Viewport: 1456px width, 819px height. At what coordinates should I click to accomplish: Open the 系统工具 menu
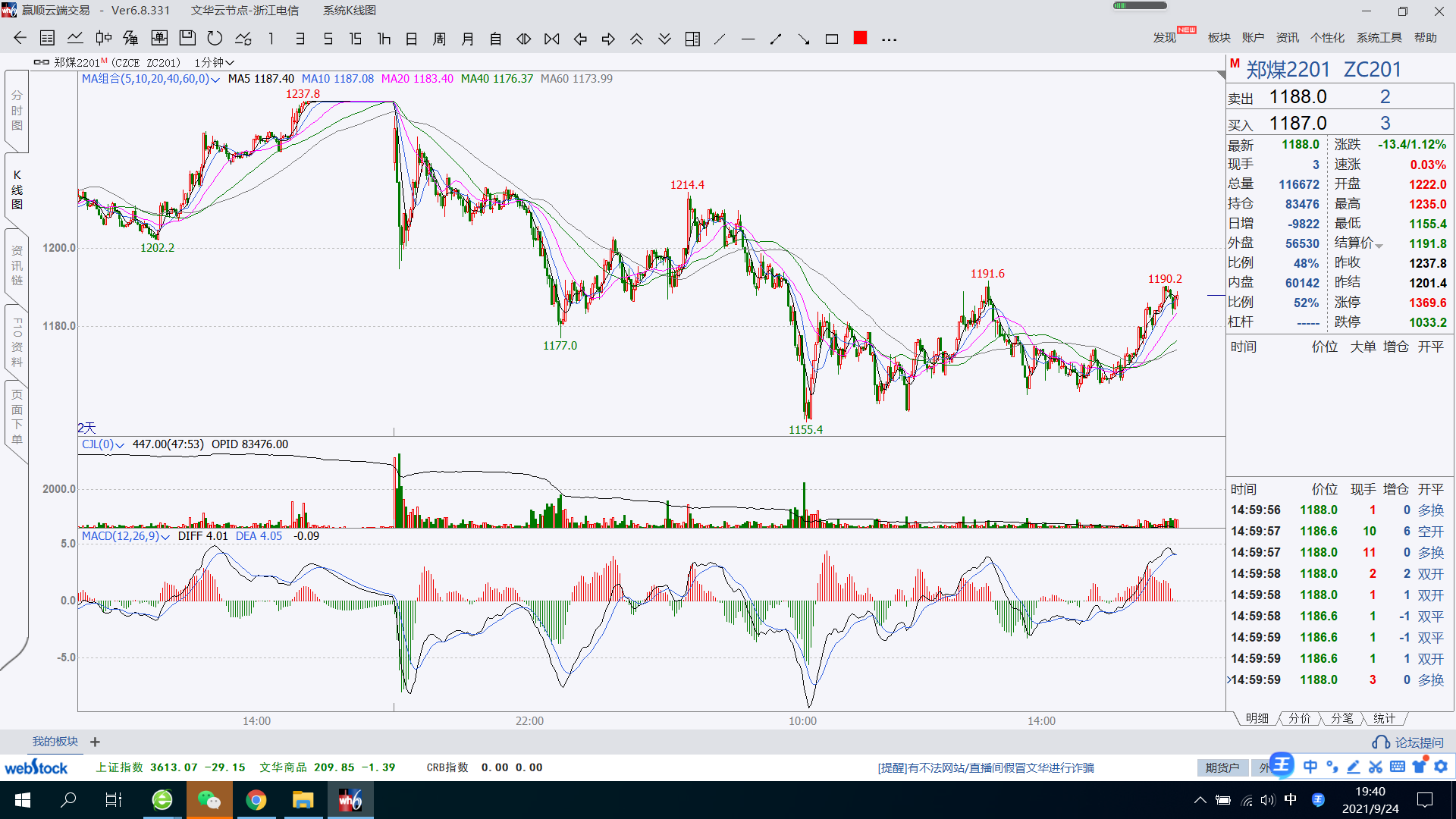[1379, 38]
